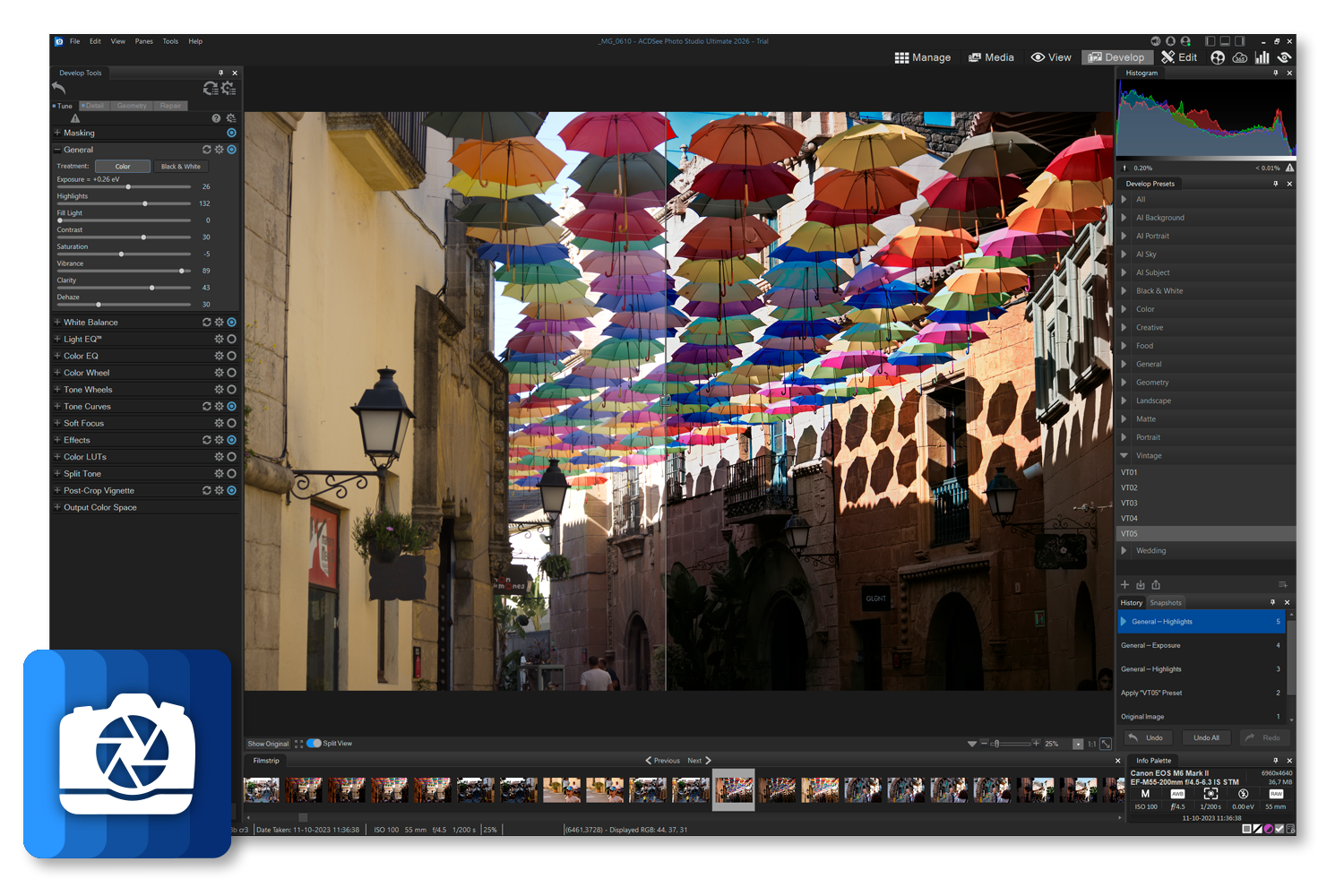
Task: Click the notification bell icon
Action: tap(1170, 41)
